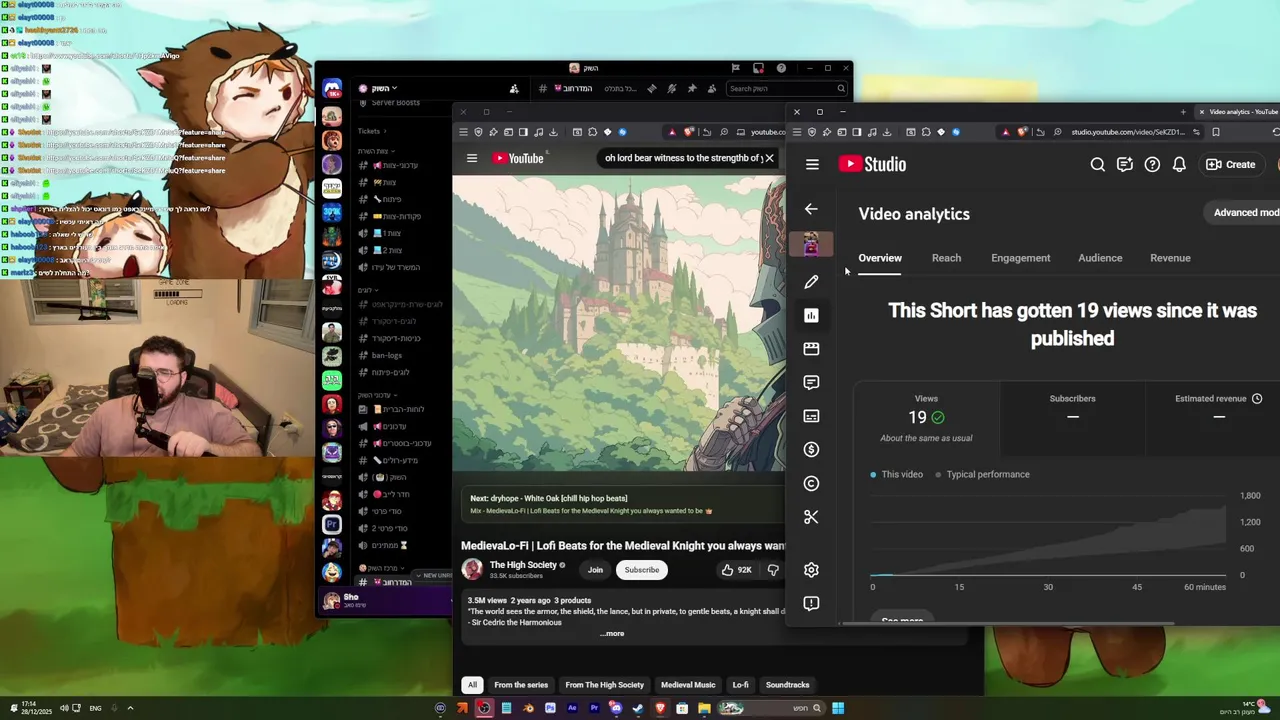
Task: Click Windows Start button
Action: [x=838, y=709]
